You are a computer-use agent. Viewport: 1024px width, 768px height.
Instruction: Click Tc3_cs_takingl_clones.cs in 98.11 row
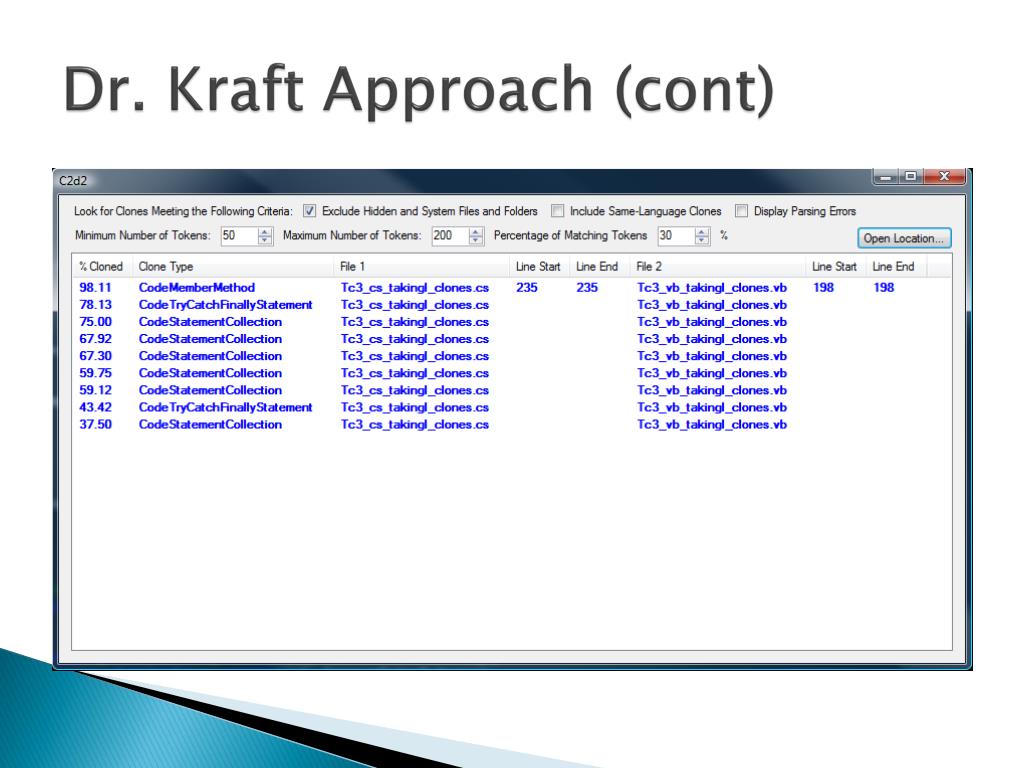[x=415, y=287]
